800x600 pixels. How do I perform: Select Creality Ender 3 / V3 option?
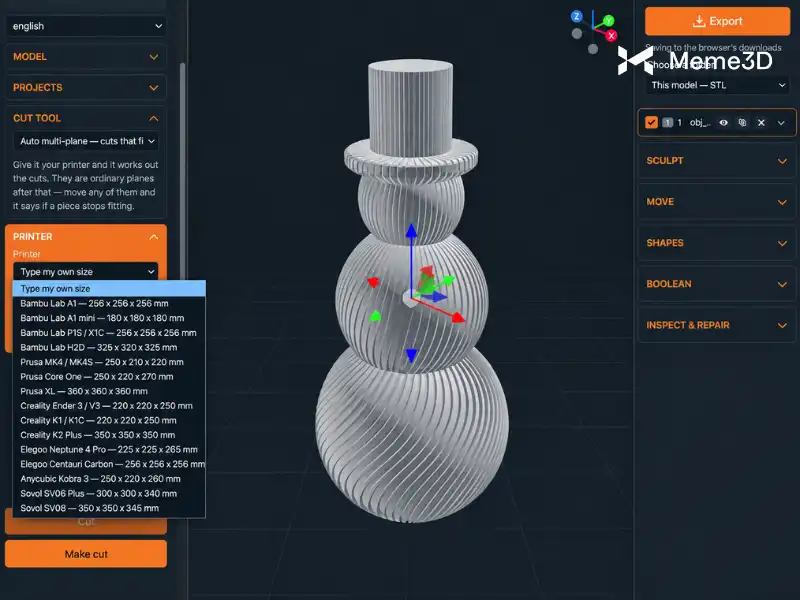109,406
